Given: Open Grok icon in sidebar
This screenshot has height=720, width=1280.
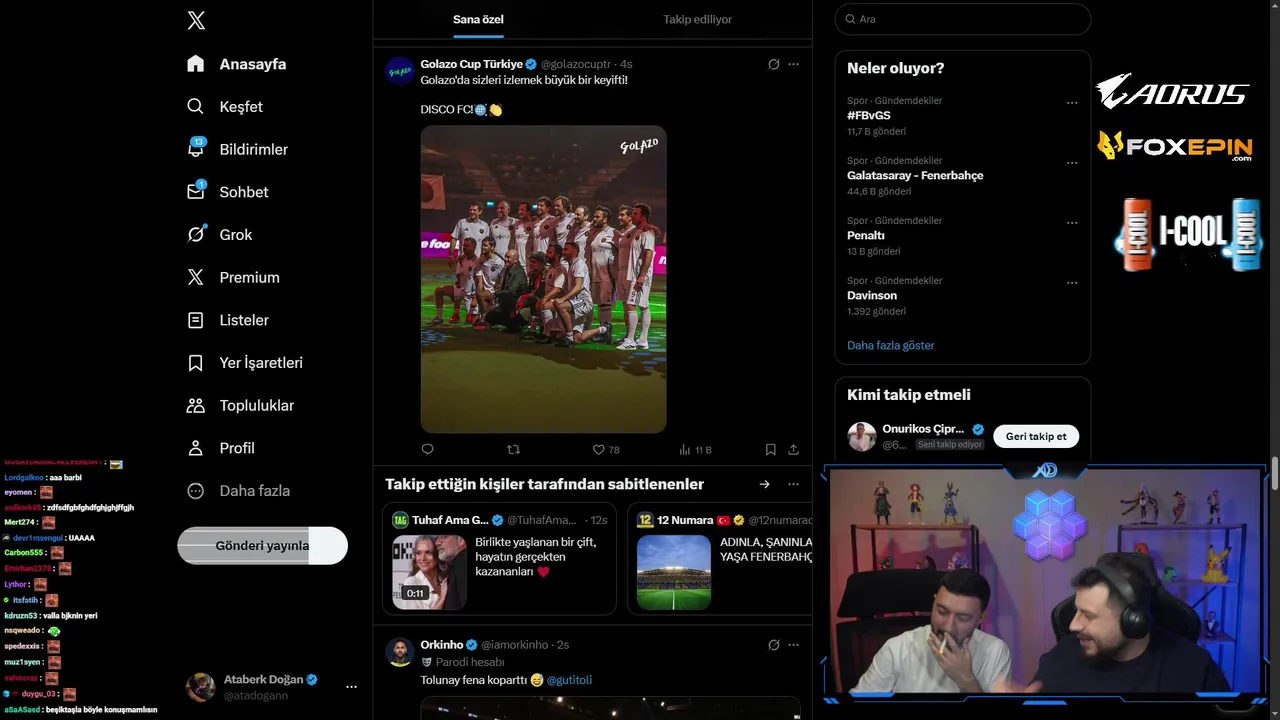Looking at the screenshot, I should (x=196, y=234).
